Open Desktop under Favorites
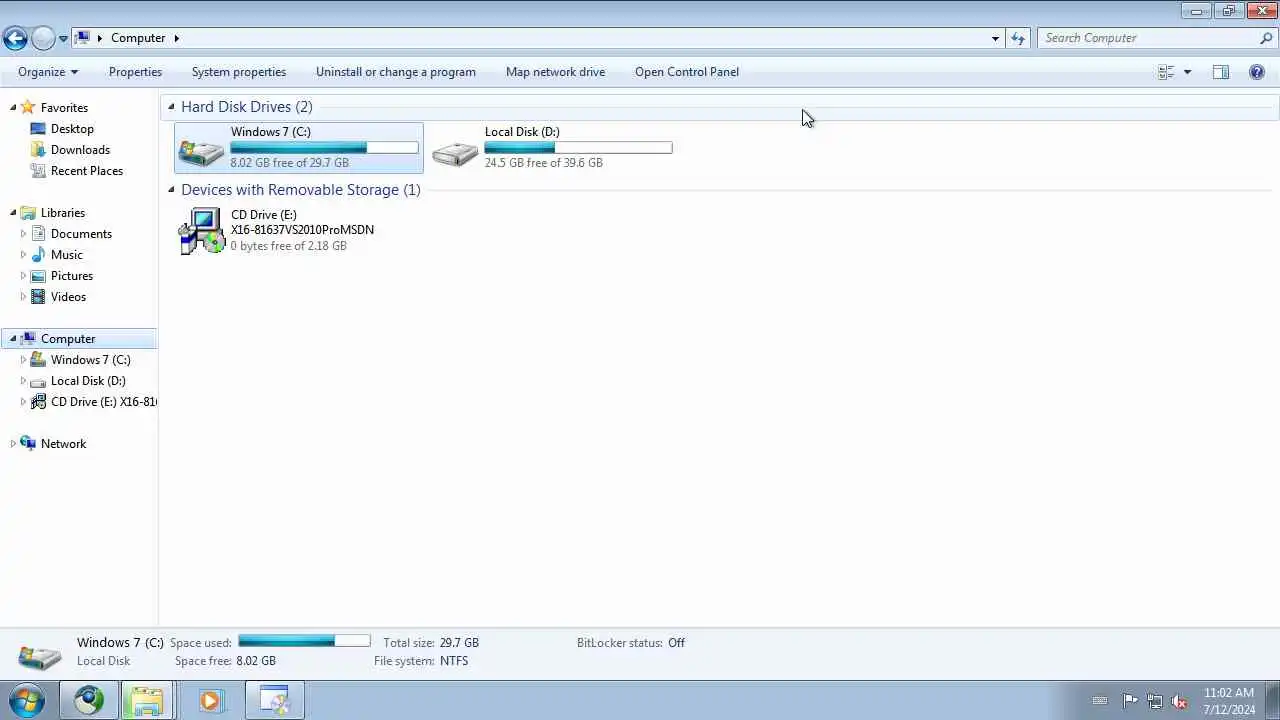The width and height of the screenshot is (1280, 720). point(72,129)
